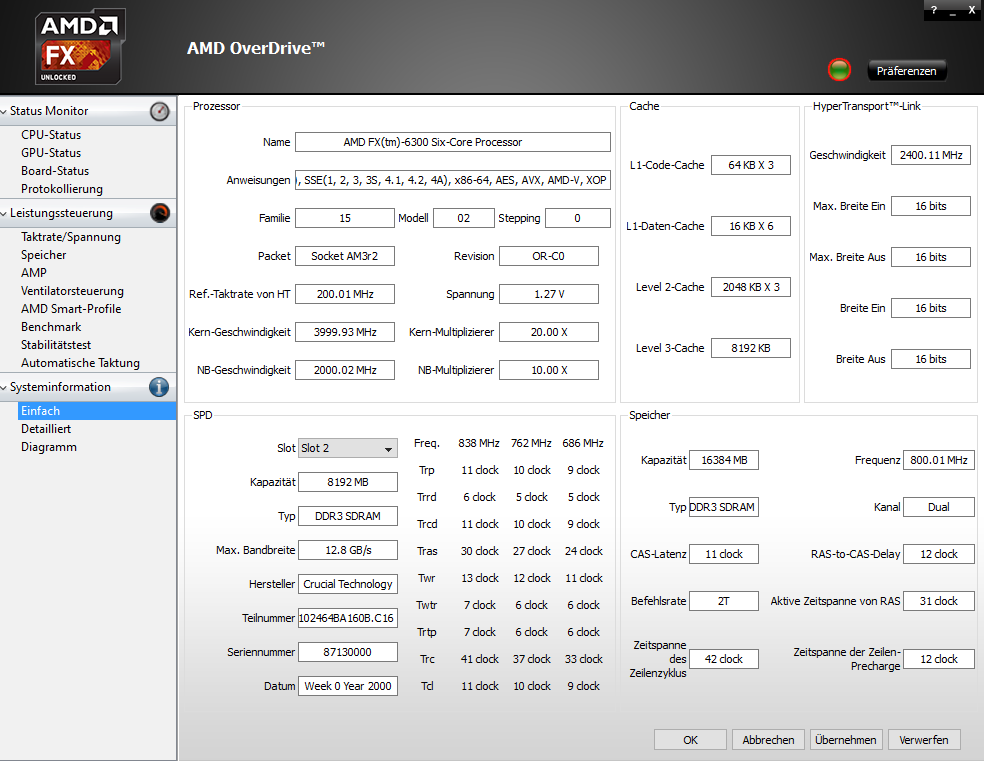Click the OK button

[690, 740]
